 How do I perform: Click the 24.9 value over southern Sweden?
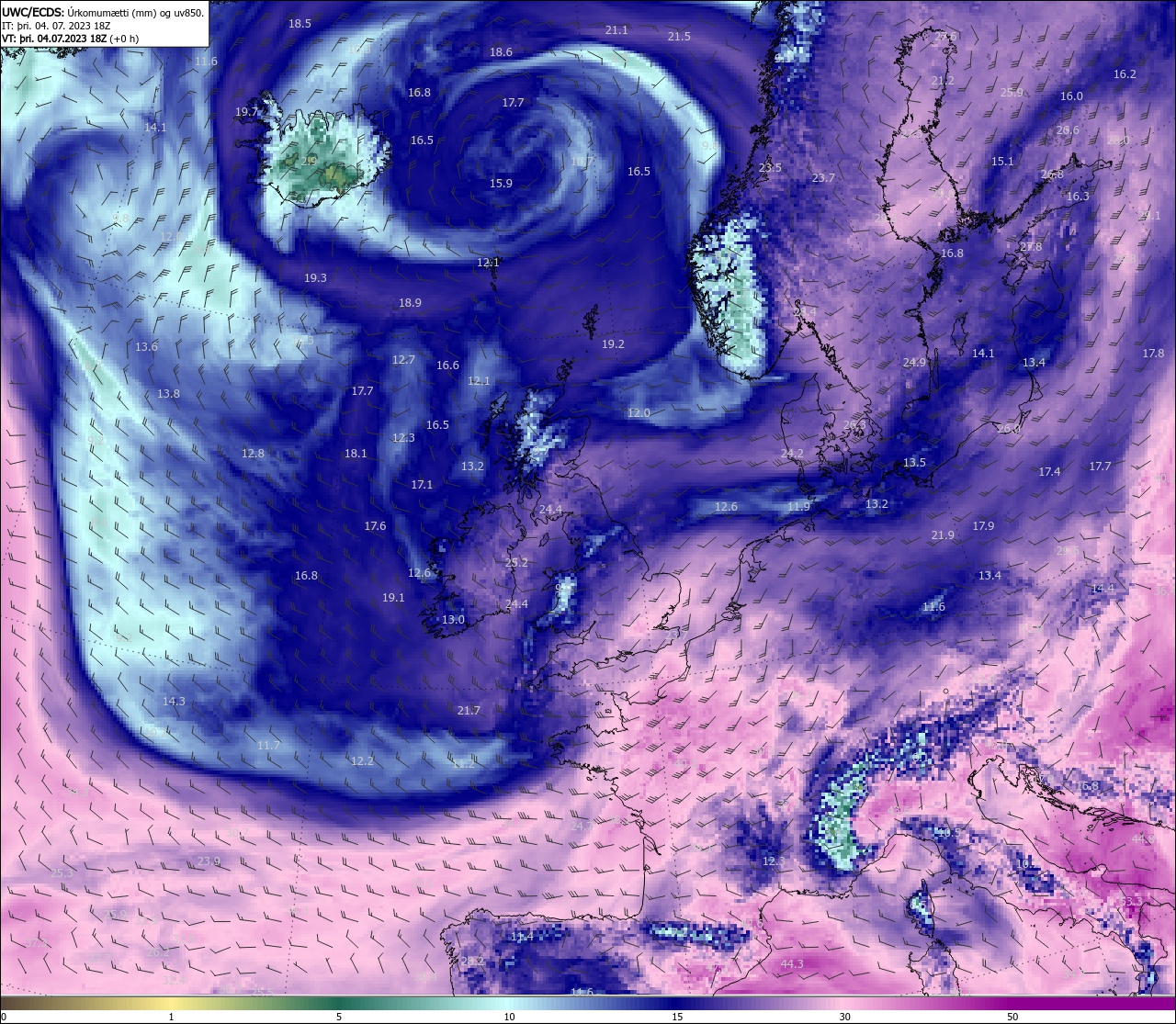pyautogui.click(x=914, y=363)
